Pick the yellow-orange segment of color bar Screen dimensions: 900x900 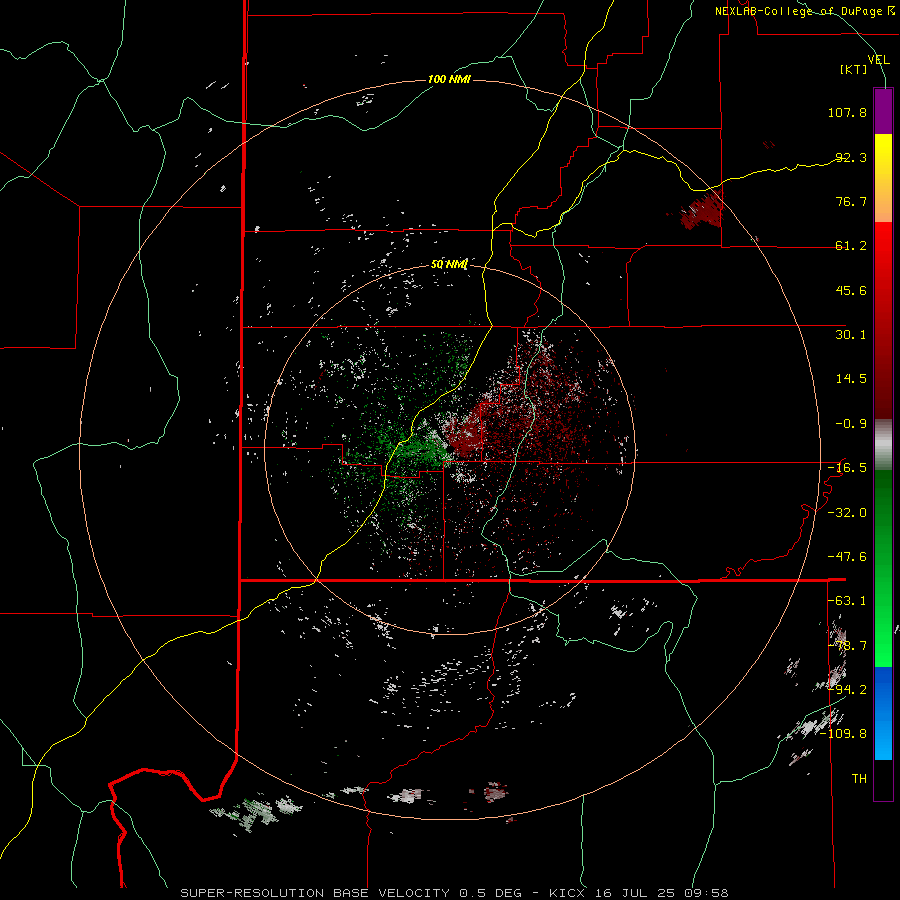pyautogui.click(x=883, y=178)
